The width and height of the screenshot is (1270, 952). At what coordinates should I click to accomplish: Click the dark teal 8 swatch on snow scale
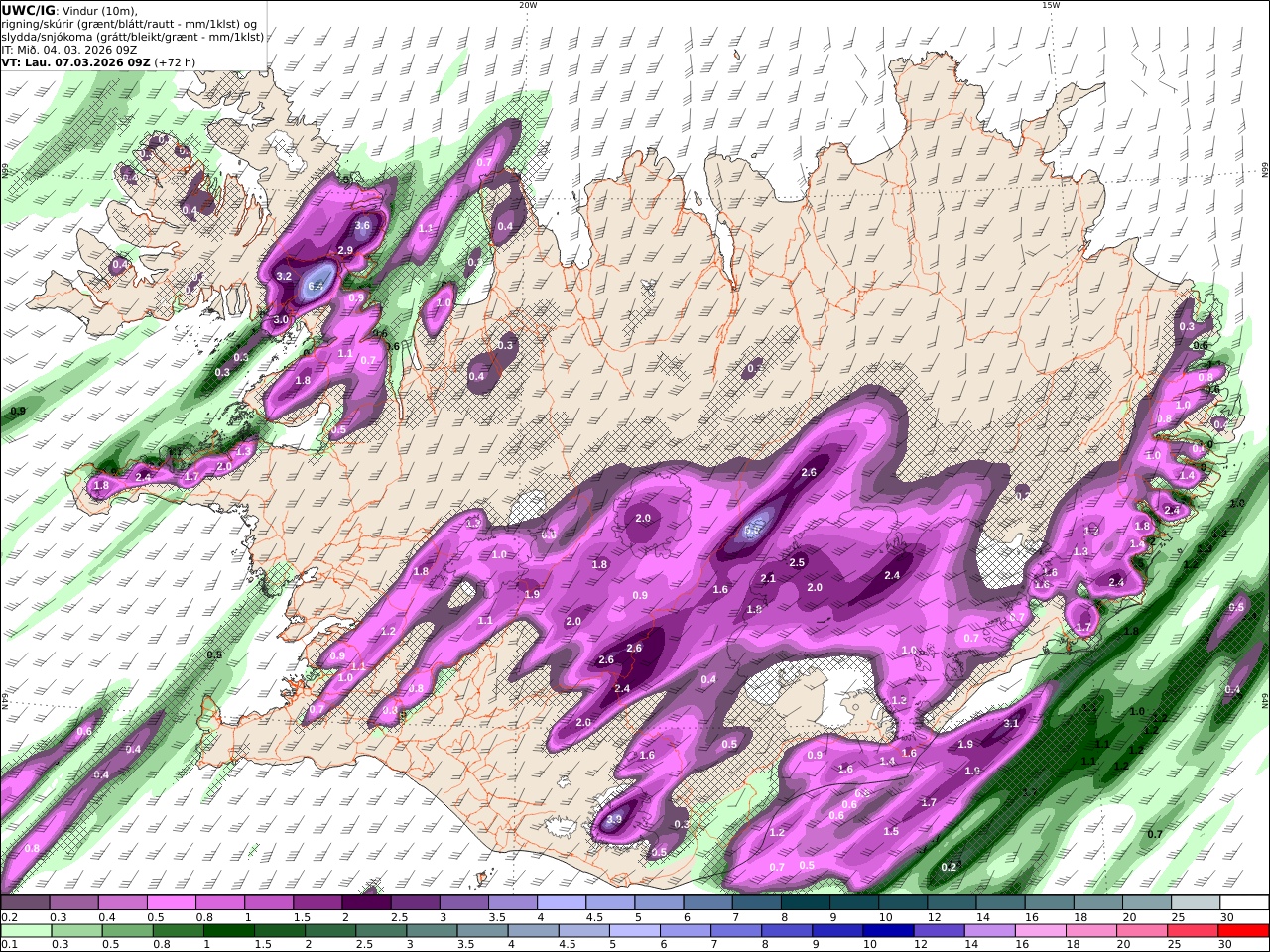click(x=806, y=902)
